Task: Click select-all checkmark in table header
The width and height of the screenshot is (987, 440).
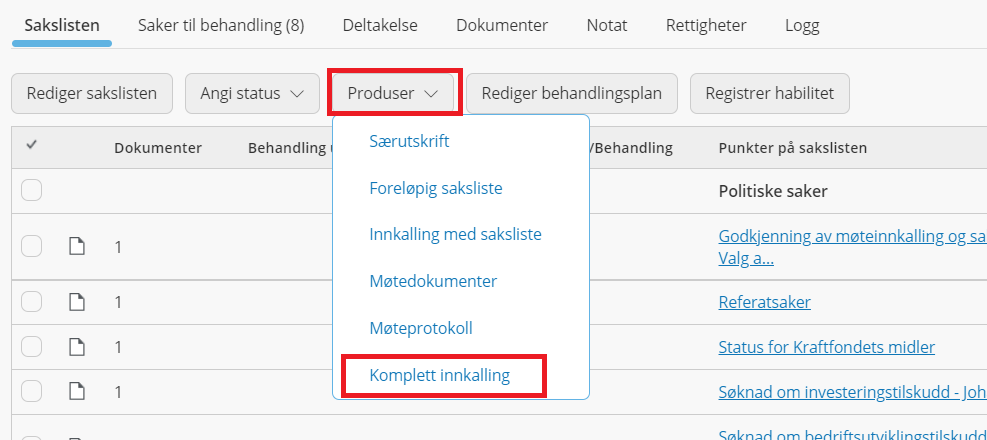Action: click(x=31, y=145)
